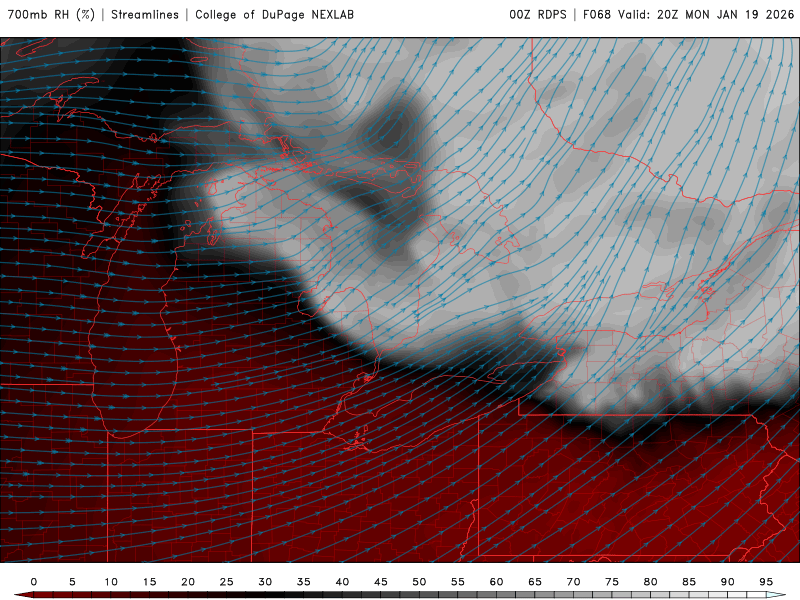
Task: Click colorbar label '80'
Action: pyautogui.click(x=651, y=582)
